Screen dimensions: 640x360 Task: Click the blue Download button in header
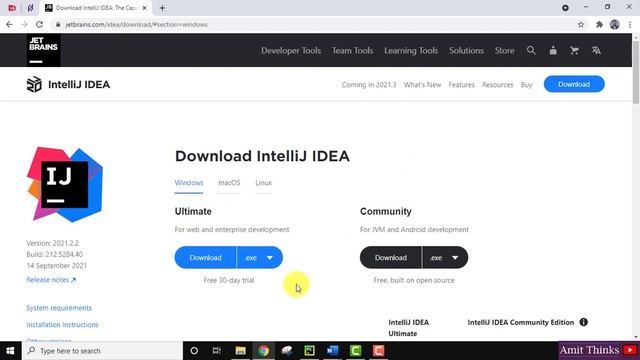pyautogui.click(x=574, y=84)
